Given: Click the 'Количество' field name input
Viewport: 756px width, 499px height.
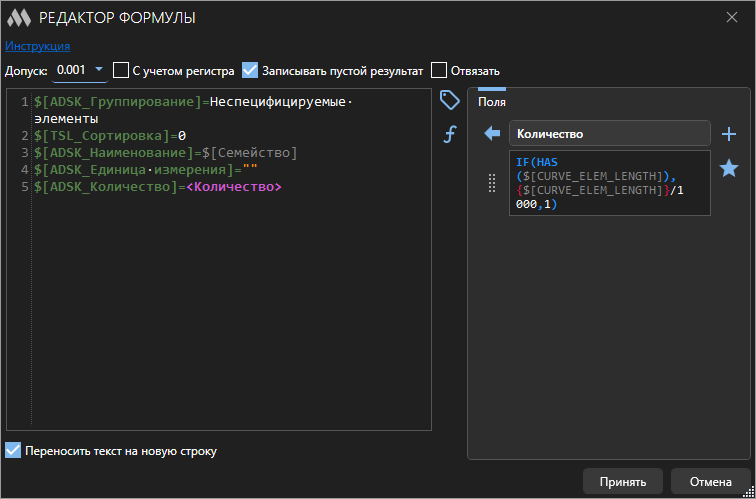Looking at the screenshot, I should [x=609, y=134].
